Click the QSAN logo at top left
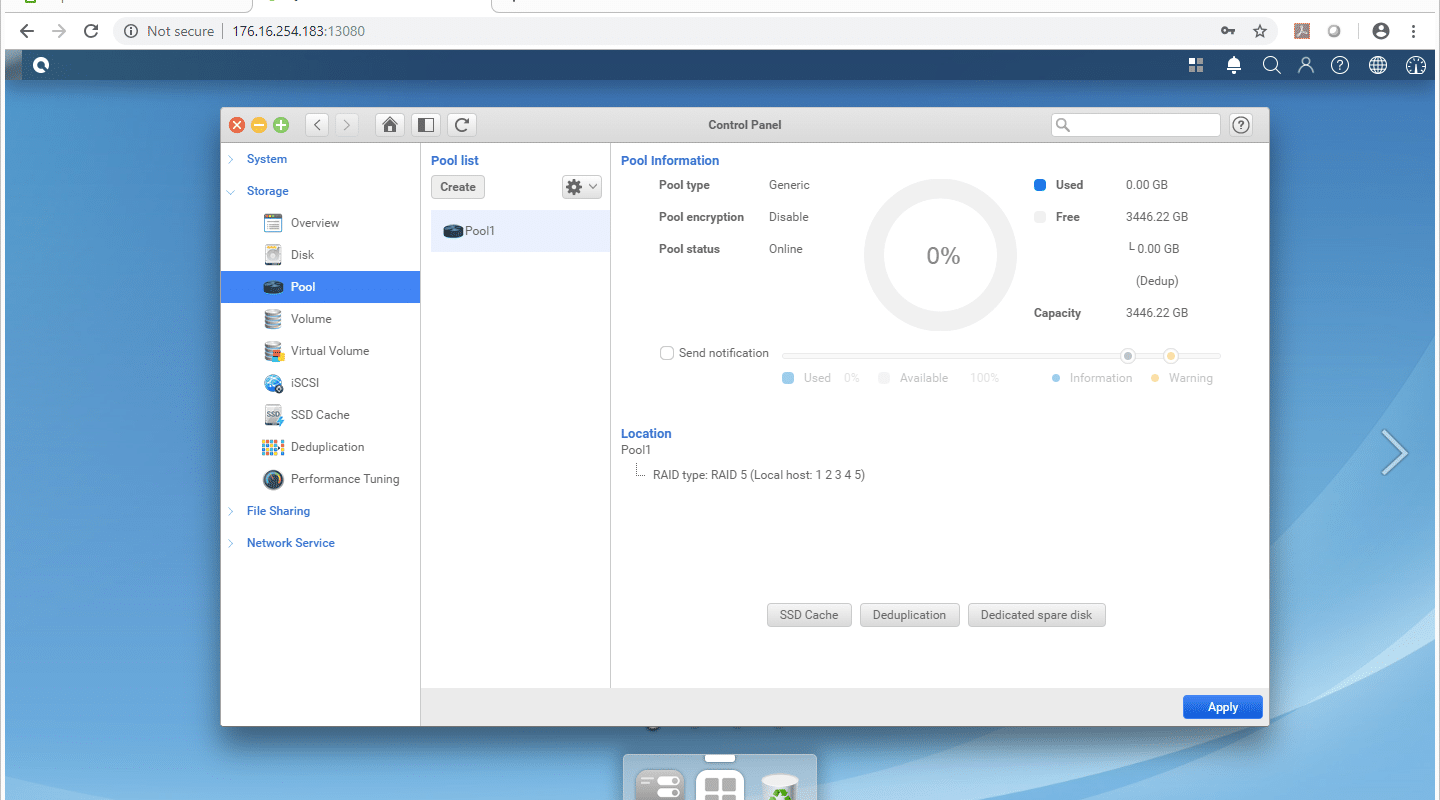The image size is (1440, 800). 41,66
